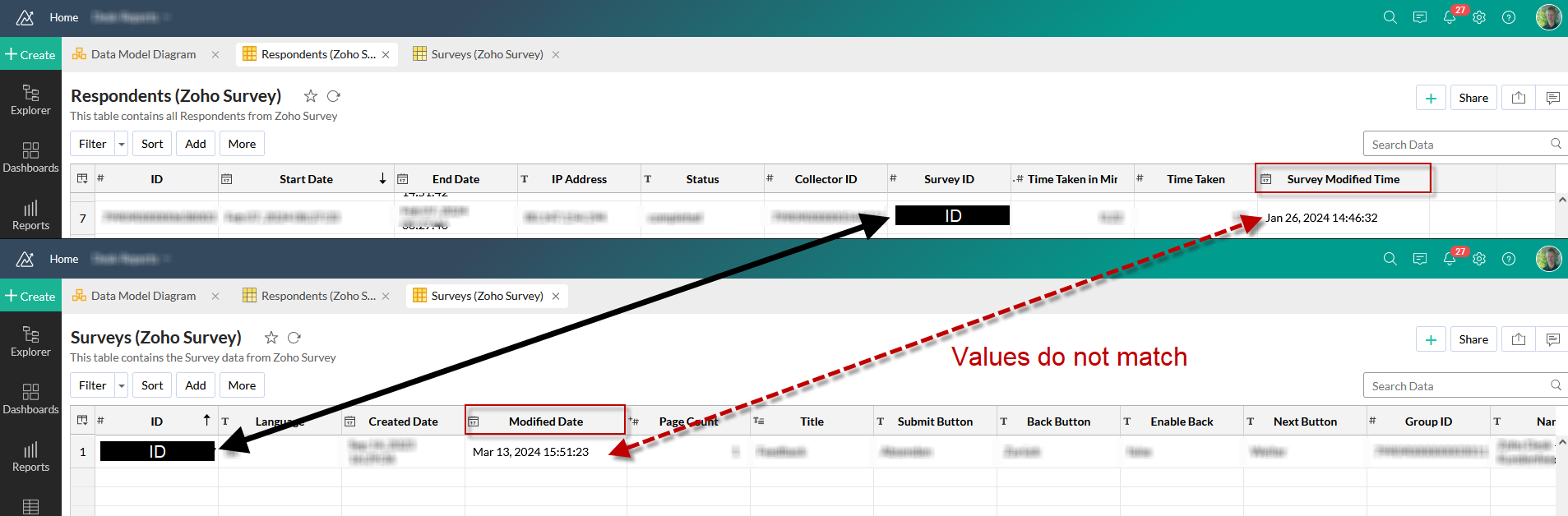This screenshot has width=1568, height=516.
Task: Open notifications bell in header above Respondents tabs
Action: (1450, 17)
